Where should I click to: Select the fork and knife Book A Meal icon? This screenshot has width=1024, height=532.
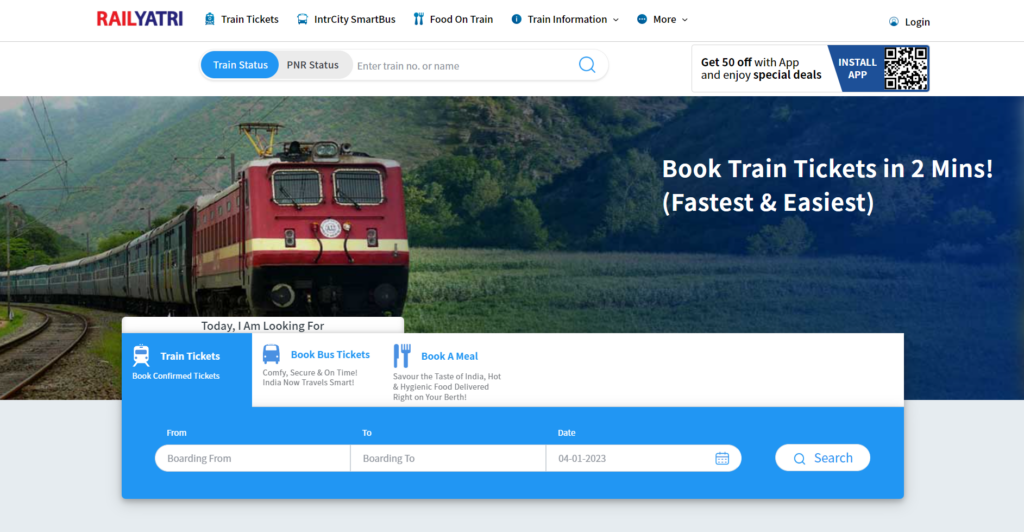pos(402,356)
